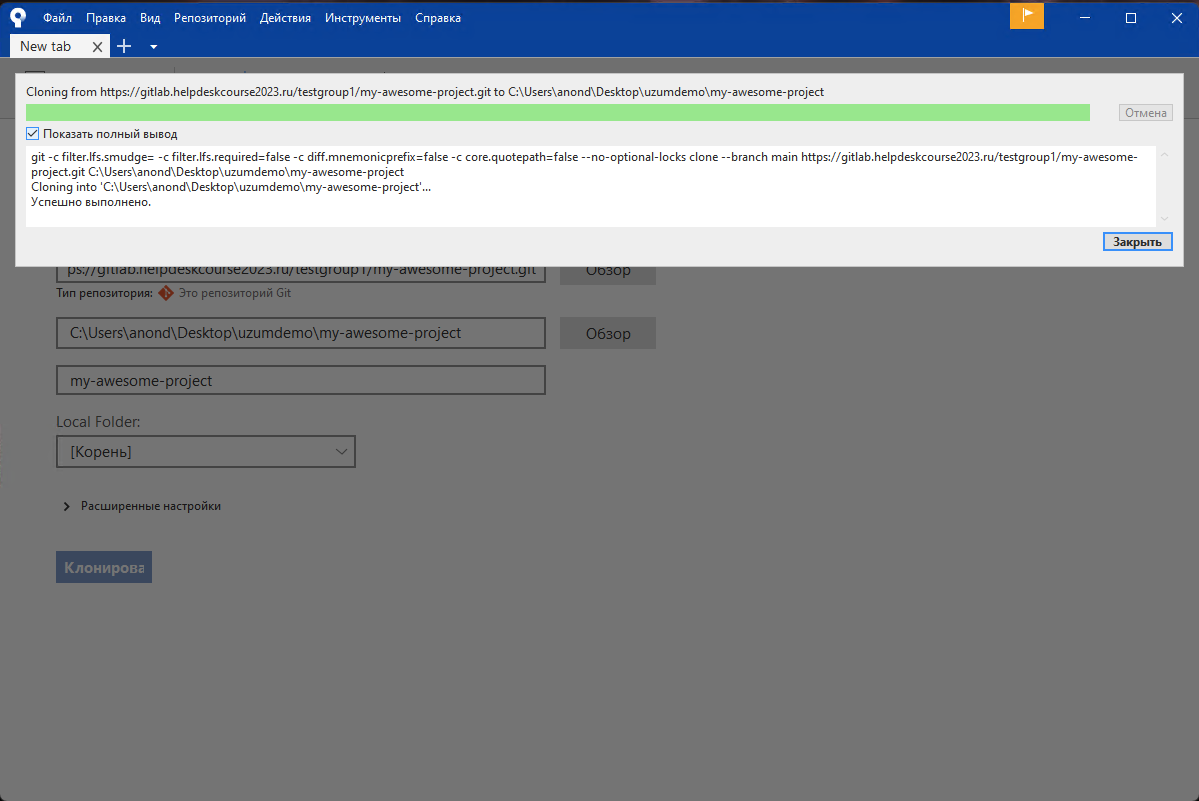The height and width of the screenshot is (801, 1199).
Task: Maximize the Sourcetree window
Action: point(1131,17)
